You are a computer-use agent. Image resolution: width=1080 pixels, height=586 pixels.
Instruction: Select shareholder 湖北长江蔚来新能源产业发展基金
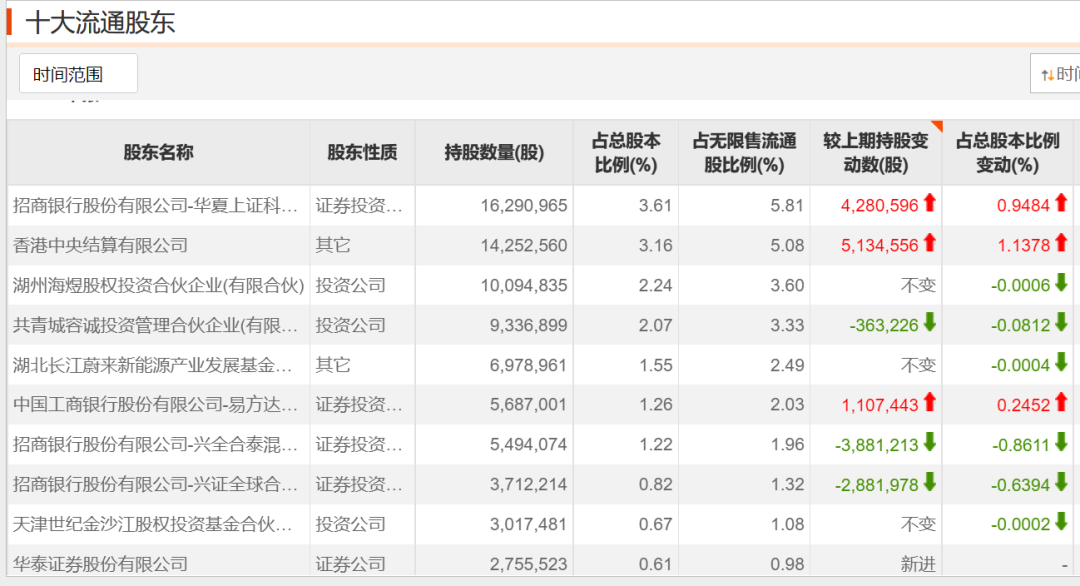click(x=152, y=365)
